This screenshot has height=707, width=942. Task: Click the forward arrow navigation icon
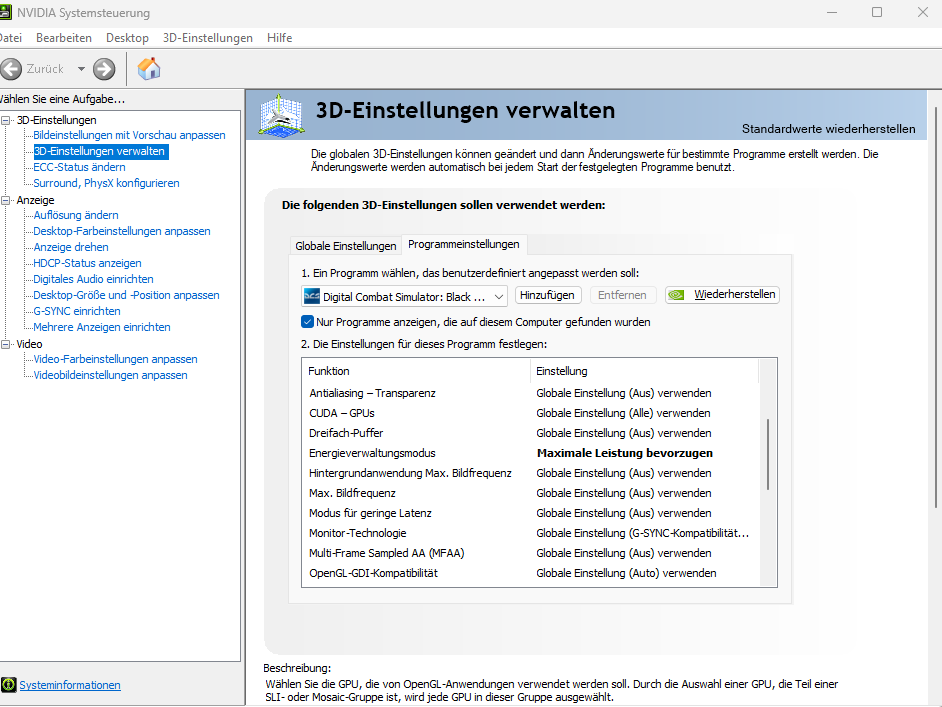click(x=104, y=69)
